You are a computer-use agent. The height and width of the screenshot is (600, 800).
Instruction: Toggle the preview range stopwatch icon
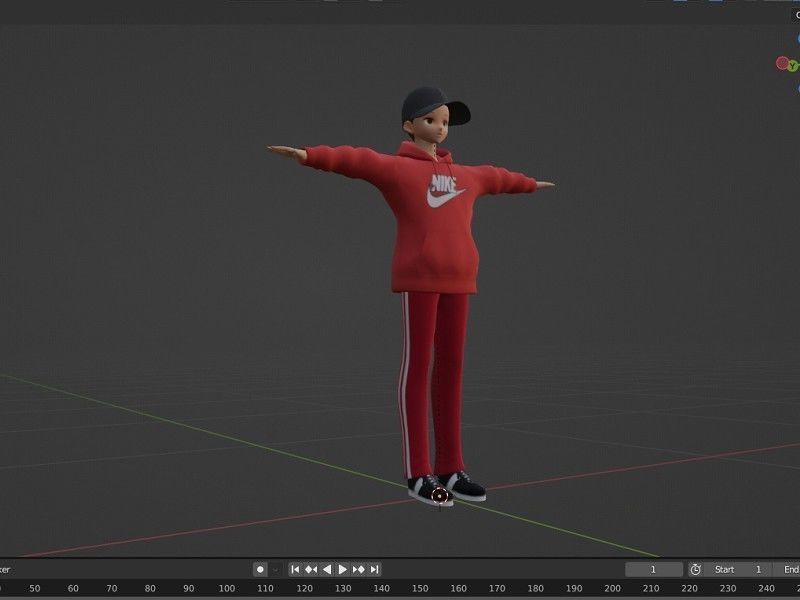tap(695, 569)
